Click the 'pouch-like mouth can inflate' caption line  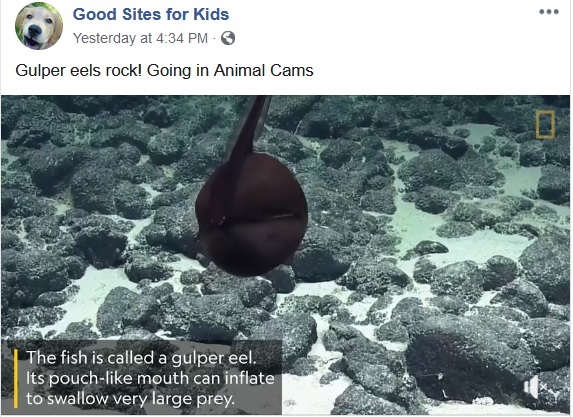pyautogui.click(x=150, y=378)
